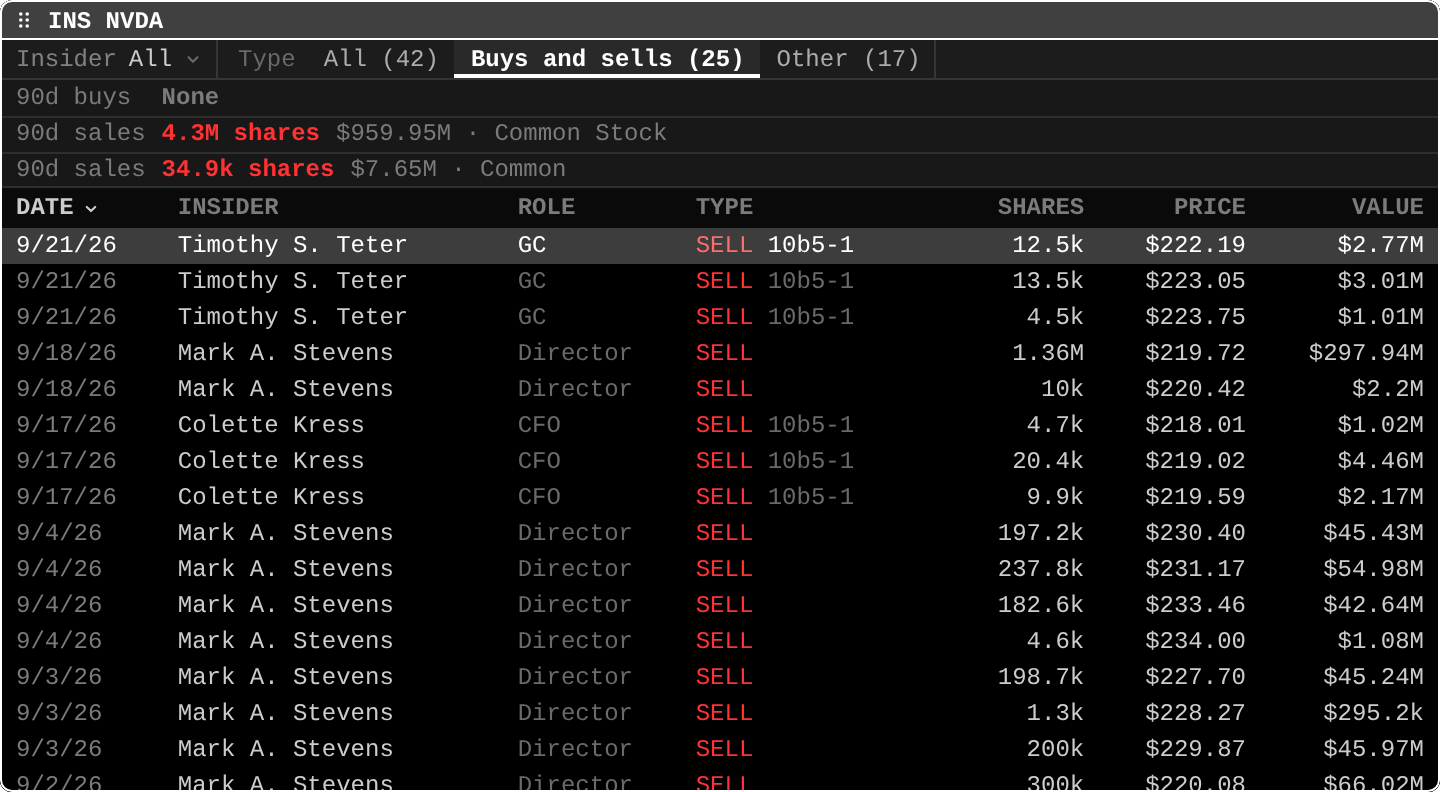Select the Mark A. Stevens row priced $229.87
The height and width of the screenshot is (792, 1440).
pyautogui.click(x=720, y=749)
